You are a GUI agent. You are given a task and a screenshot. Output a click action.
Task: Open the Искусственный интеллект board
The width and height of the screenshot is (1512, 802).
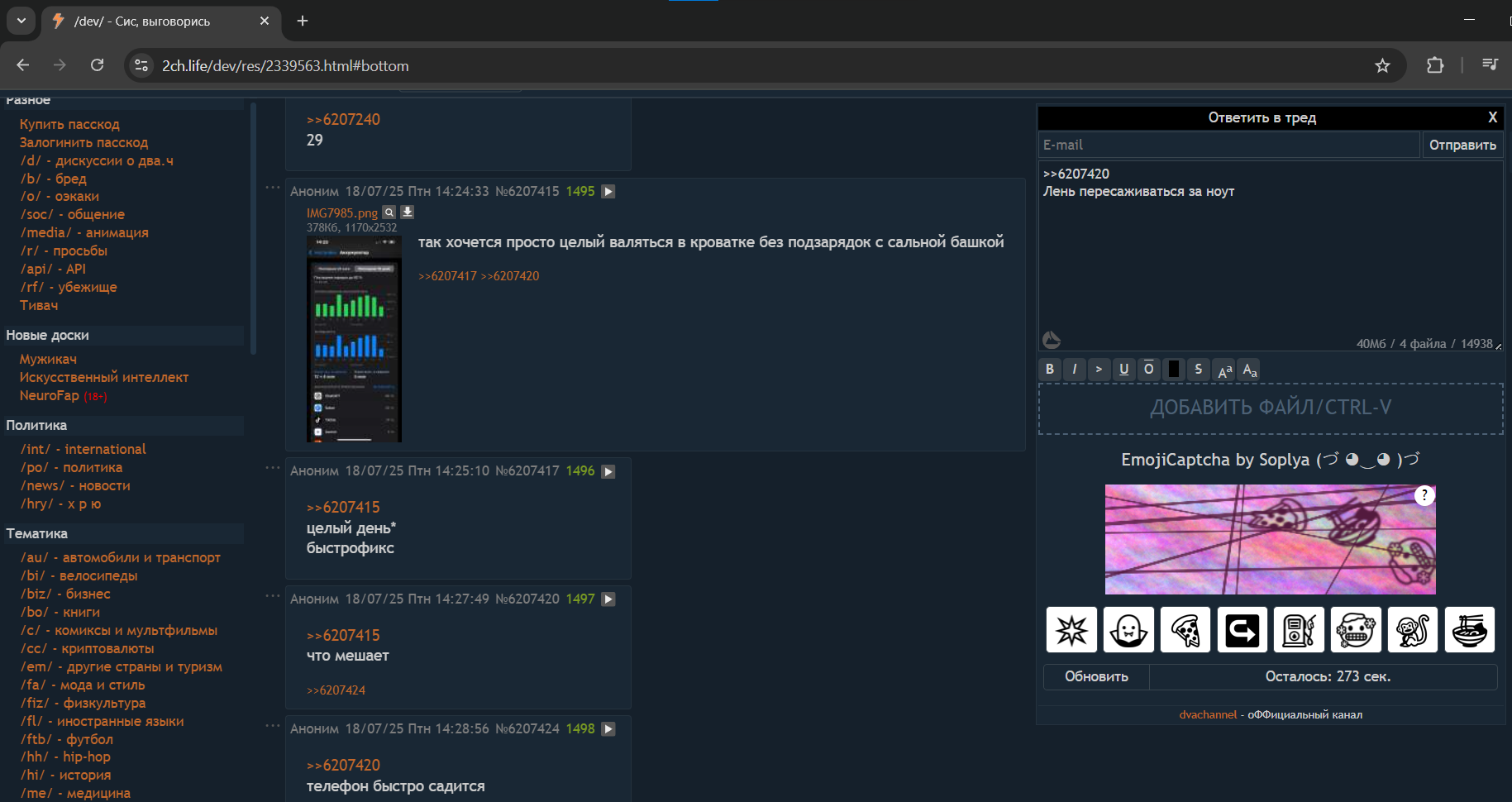coord(104,377)
